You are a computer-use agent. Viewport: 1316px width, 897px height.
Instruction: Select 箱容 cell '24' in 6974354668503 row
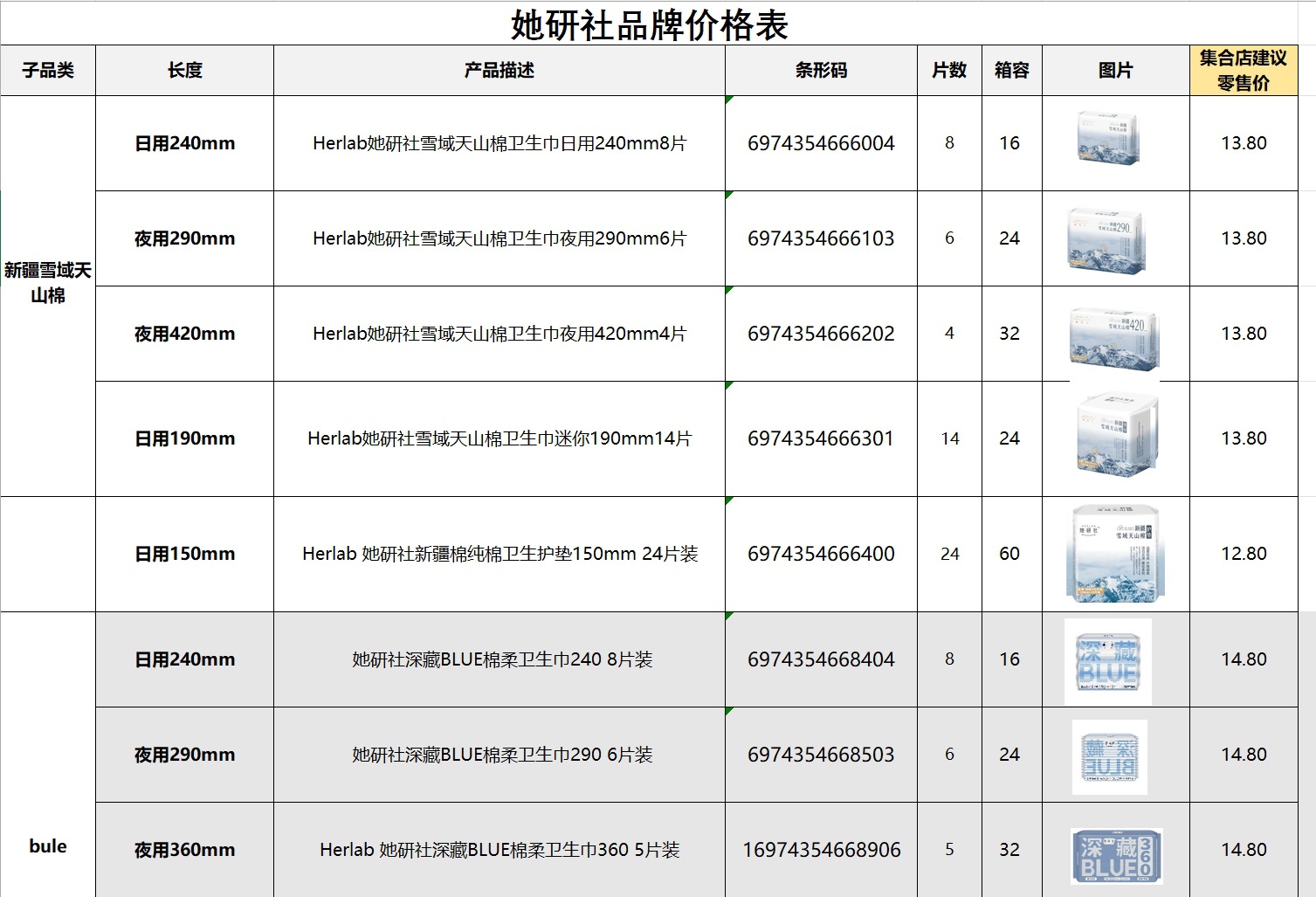point(1012,755)
